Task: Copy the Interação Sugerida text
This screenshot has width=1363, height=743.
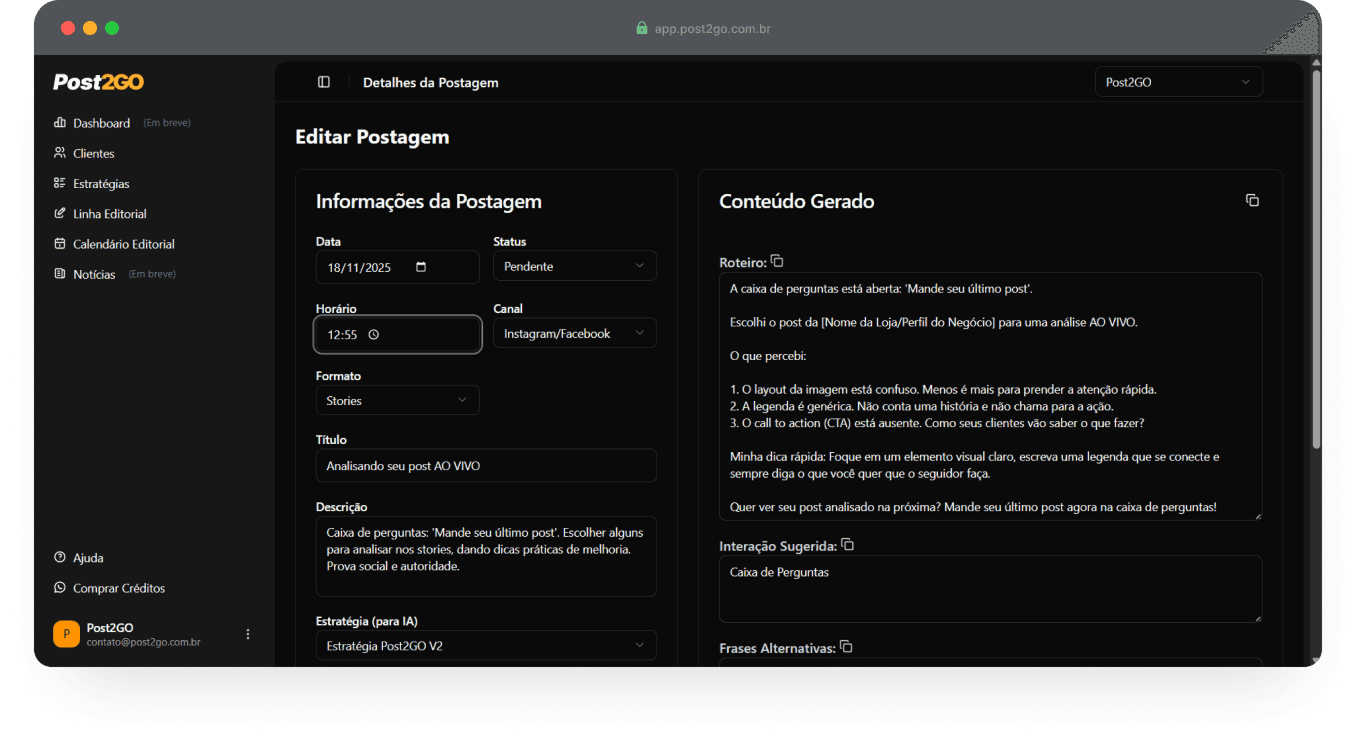Action: [x=848, y=545]
